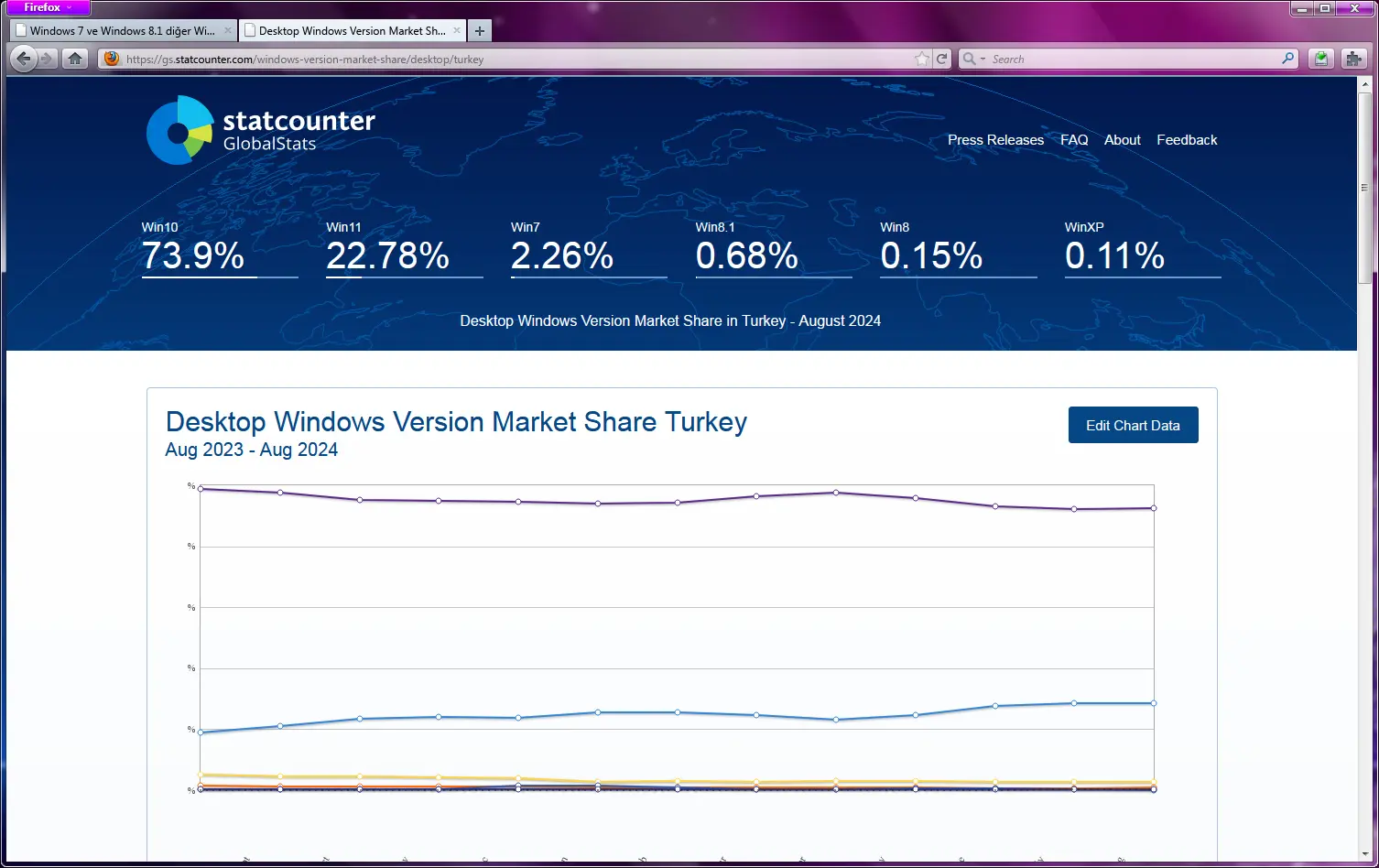Image resolution: width=1379 pixels, height=868 pixels.
Task: Click the Desktop Windows Version Market Share Turkey heading
Action: point(456,422)
